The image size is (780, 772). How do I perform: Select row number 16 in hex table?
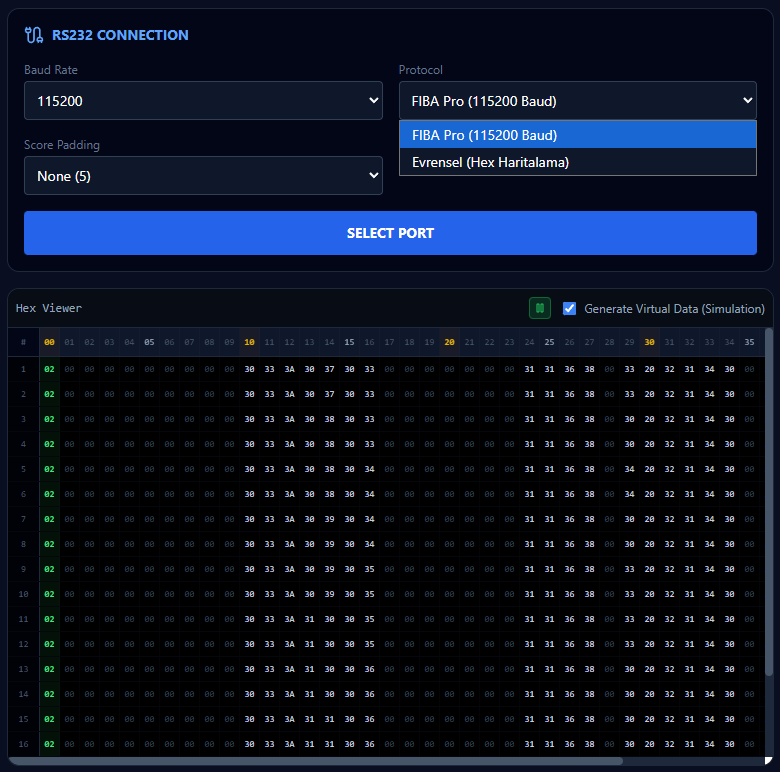tap(23, 744)
